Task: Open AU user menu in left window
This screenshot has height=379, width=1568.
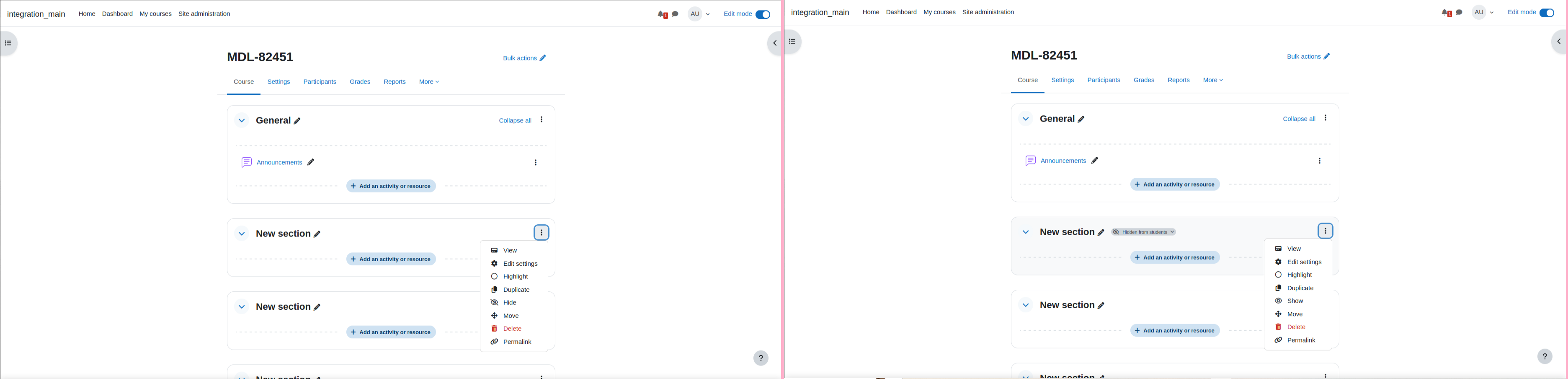Action: (699, 14)
